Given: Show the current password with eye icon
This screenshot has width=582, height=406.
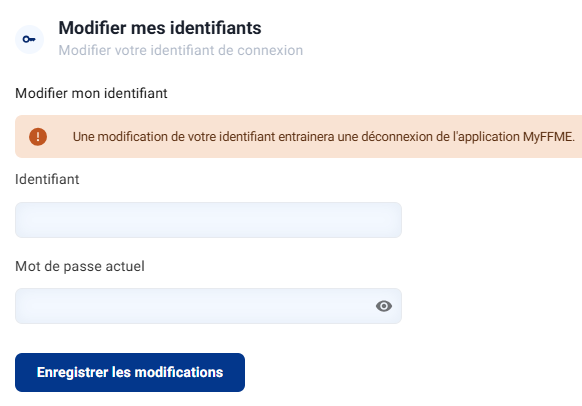Looking at the screenshot, I should click(x=384, y=306).
